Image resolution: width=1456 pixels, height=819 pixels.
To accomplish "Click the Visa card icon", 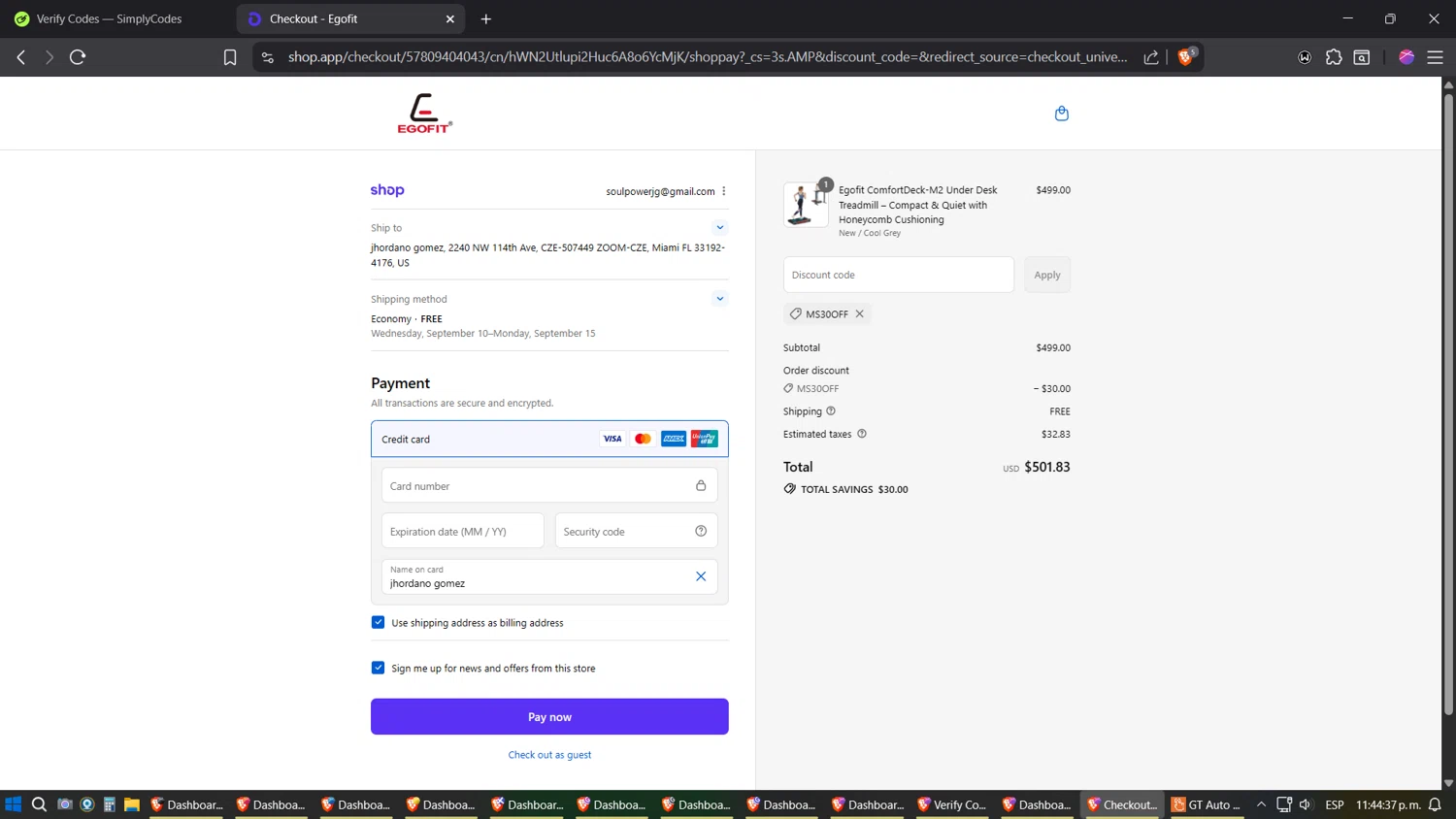I will click(x=612, y=439).
